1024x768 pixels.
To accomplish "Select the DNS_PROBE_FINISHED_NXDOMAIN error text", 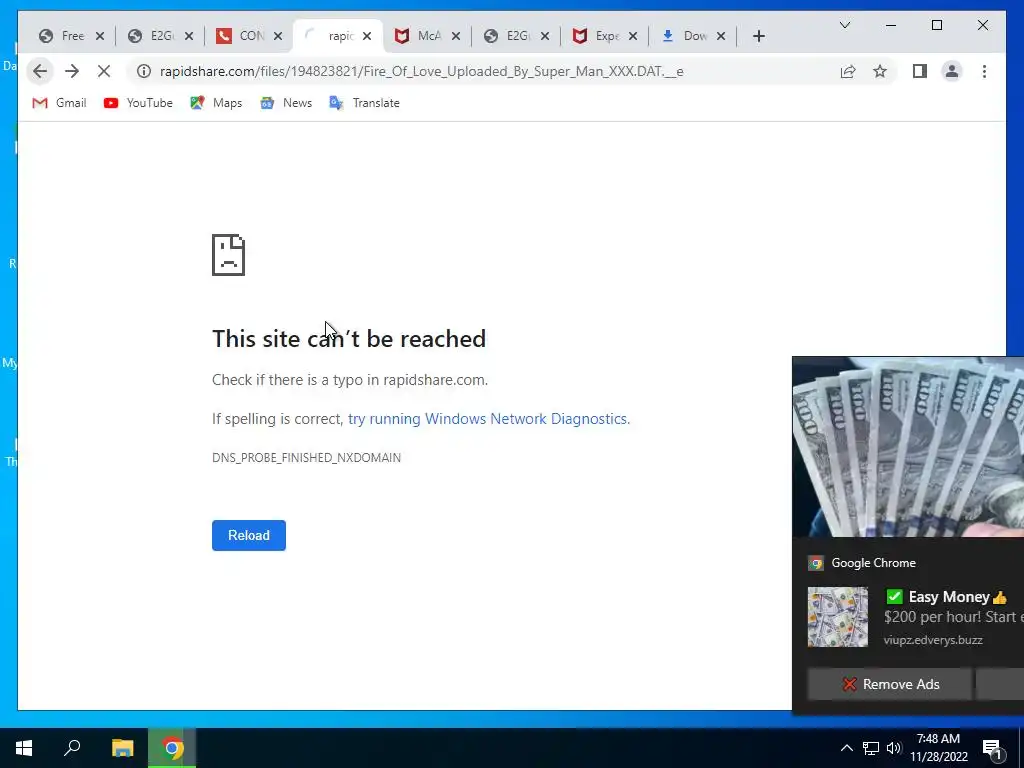I will 306,458.
